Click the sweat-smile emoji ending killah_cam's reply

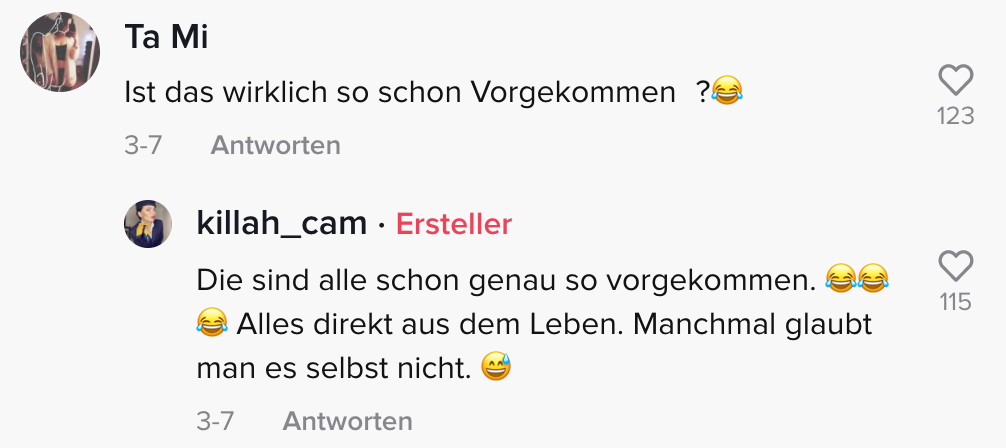(495, 369)
